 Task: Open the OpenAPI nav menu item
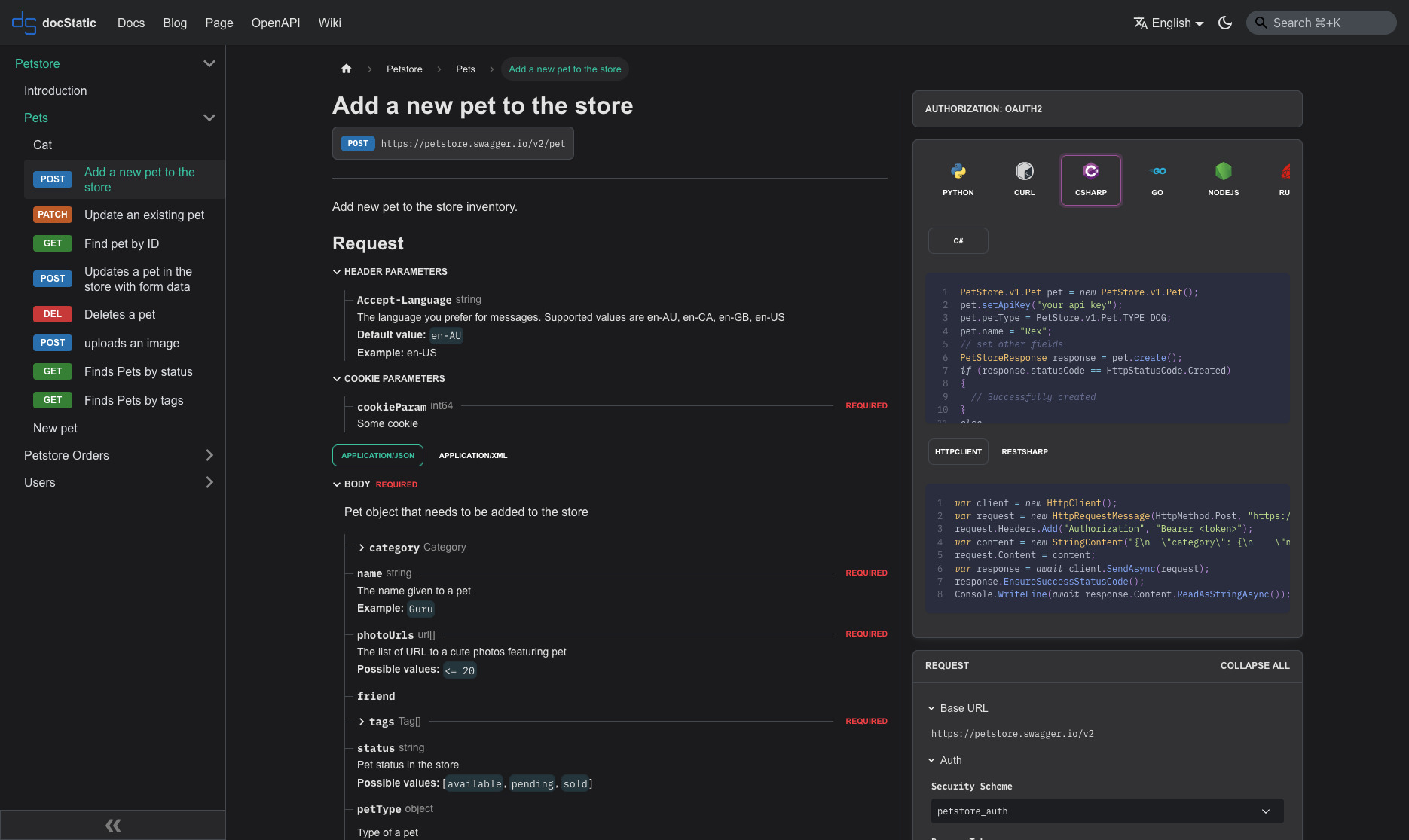point(275,23)
